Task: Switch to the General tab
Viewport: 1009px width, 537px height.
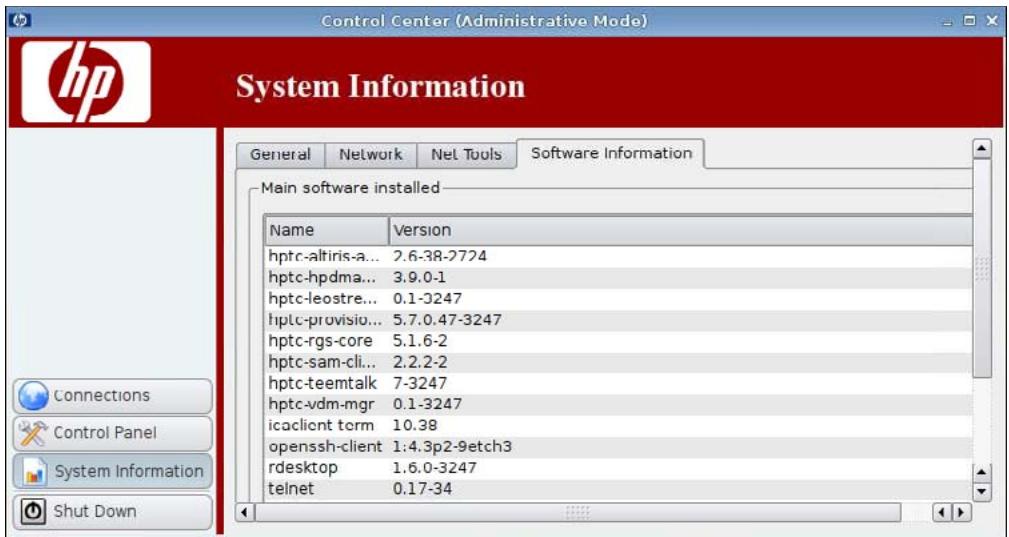Action: click(281, 155)
